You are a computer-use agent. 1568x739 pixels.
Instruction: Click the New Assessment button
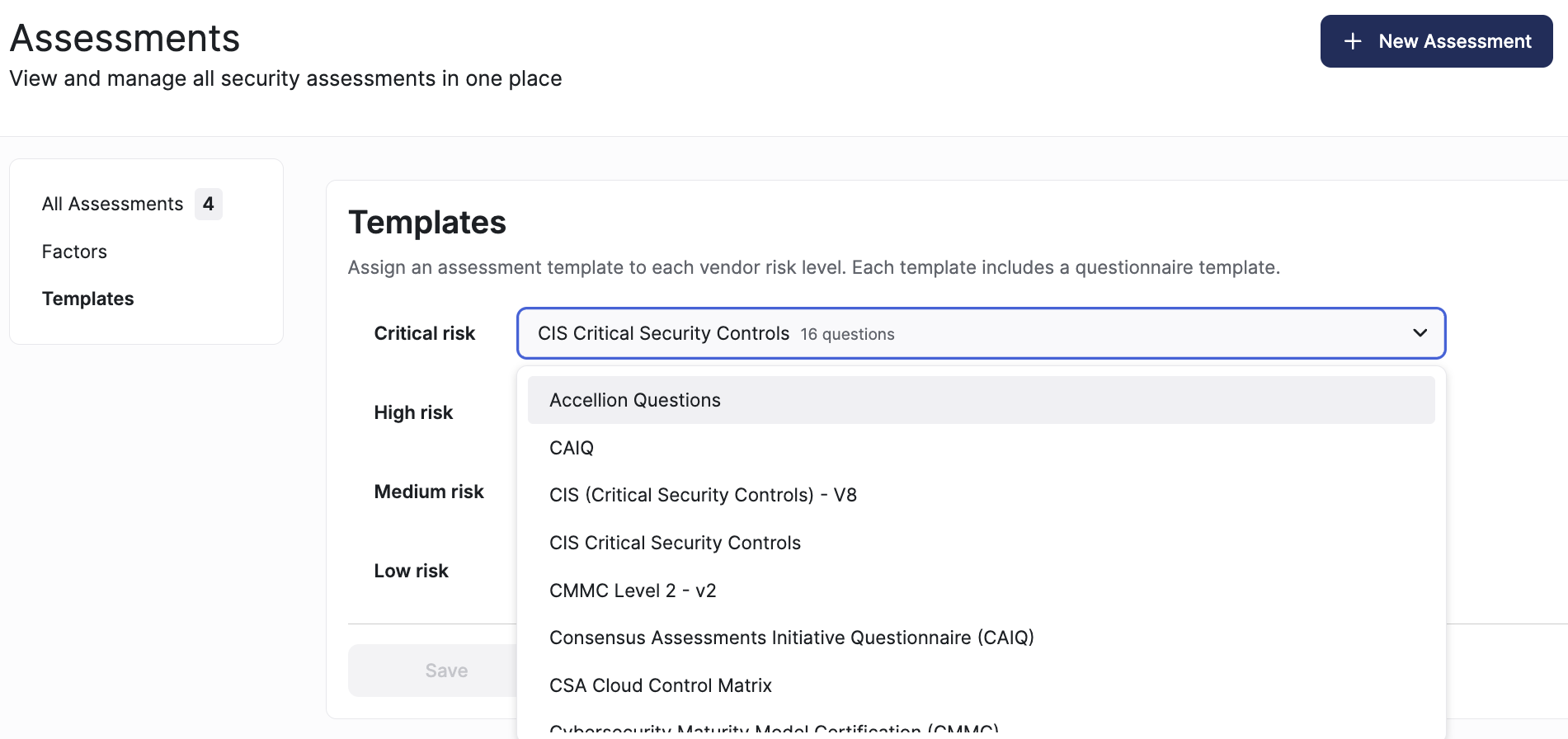(1436, 41)
